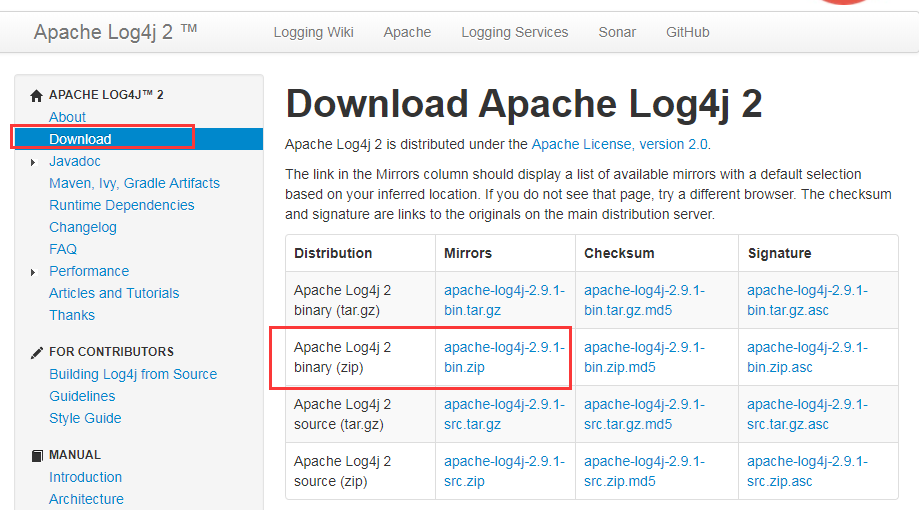Open the Thanks sidebar link
The image size is (919, 510).
pyautogui.click(x=72, y=315)
